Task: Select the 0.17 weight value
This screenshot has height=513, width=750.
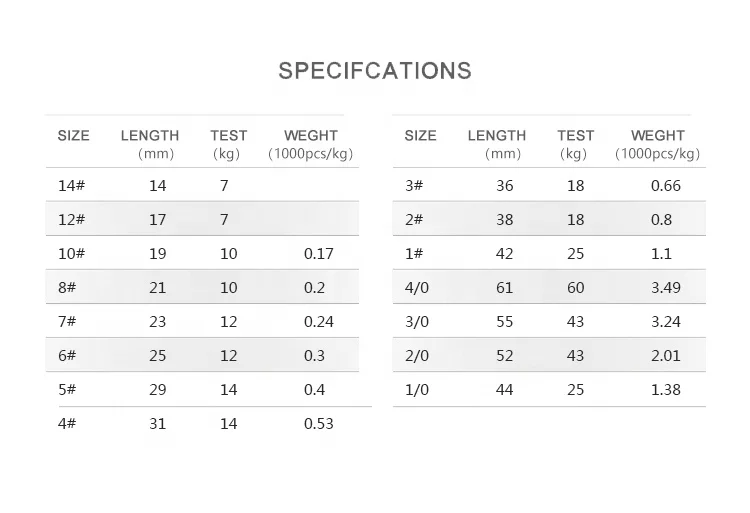Action: (319, 253)
